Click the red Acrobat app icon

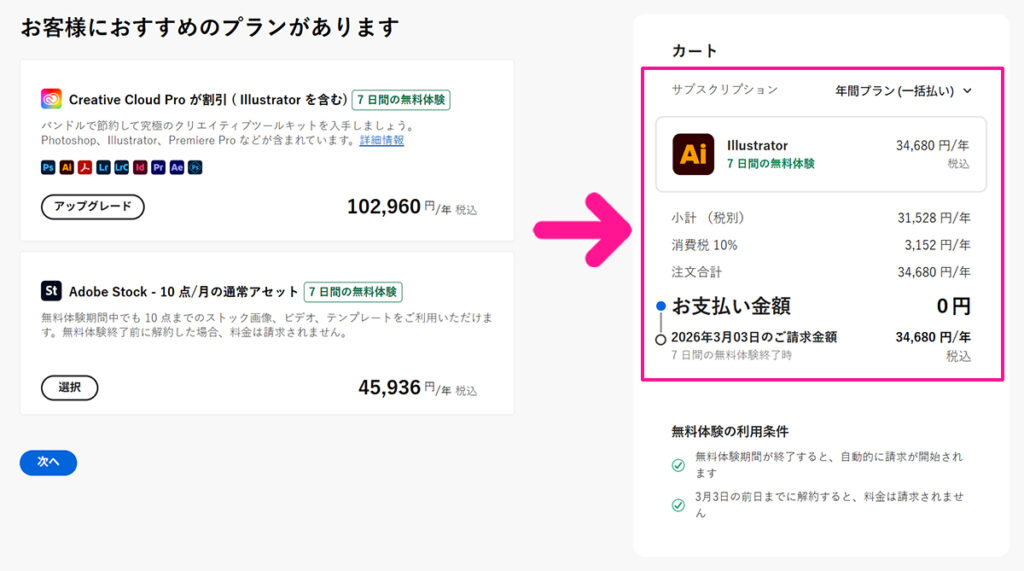(x=85, y=167)
